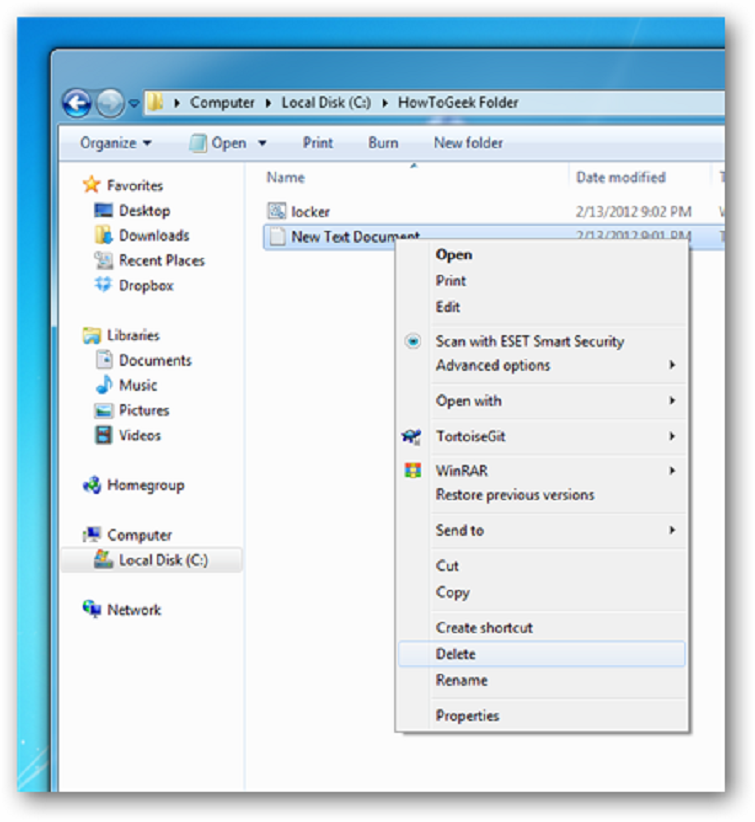Sort by the Date modified column header
Screen dimensions: 755x822
tap(620, 177)
